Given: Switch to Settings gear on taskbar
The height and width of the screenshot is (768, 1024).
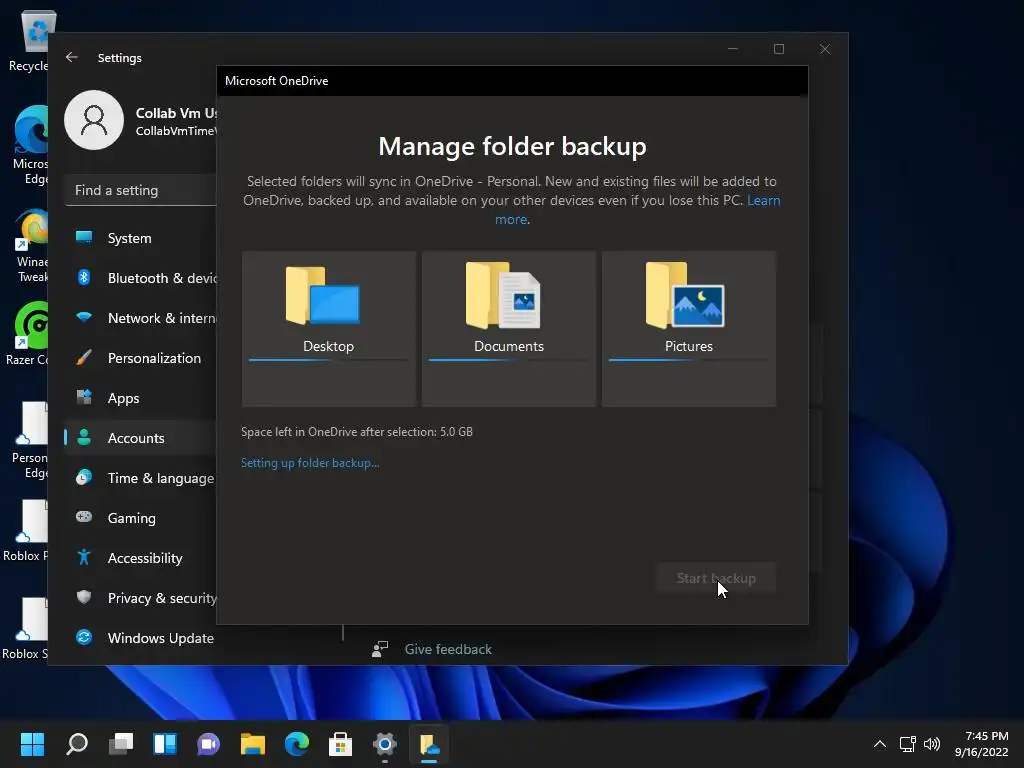Looking at the screenshot, I should pyautogui.click(x=385, y=744).
